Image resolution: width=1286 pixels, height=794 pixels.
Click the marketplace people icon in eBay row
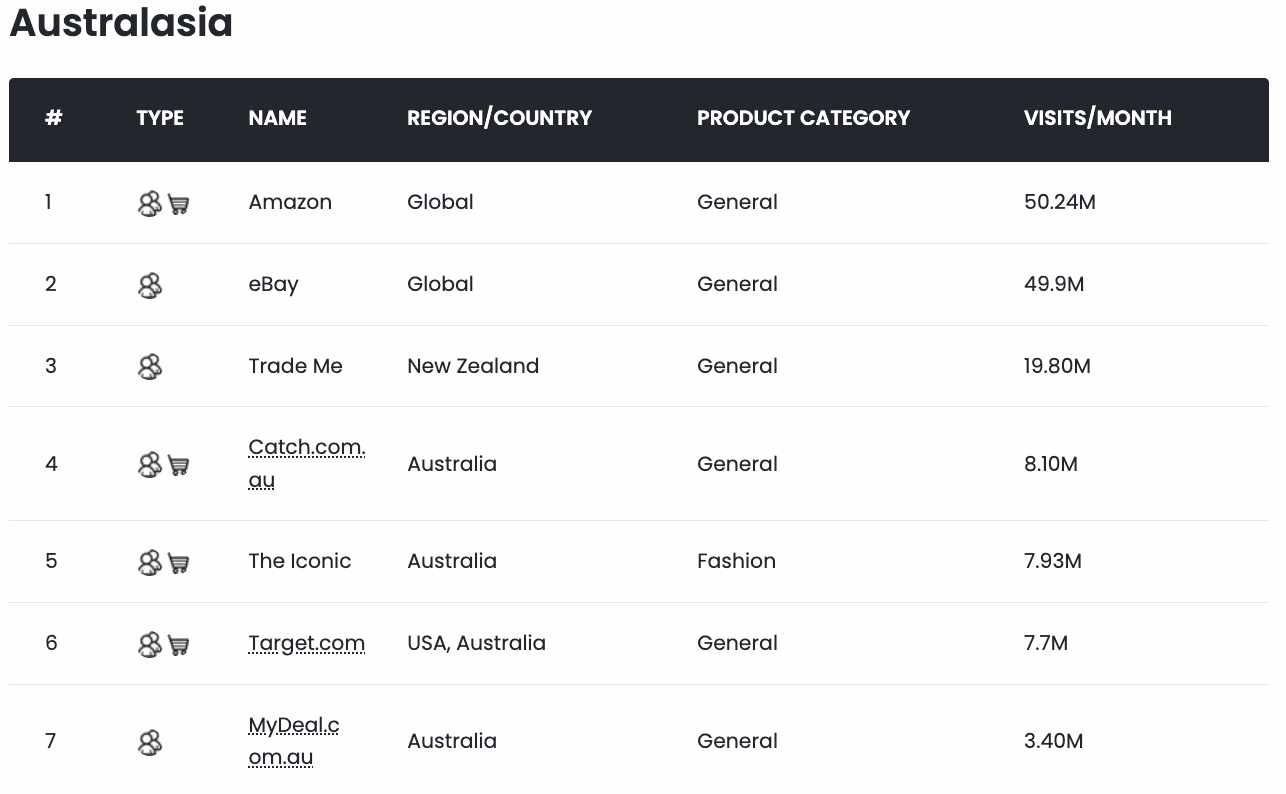point(150,286)
